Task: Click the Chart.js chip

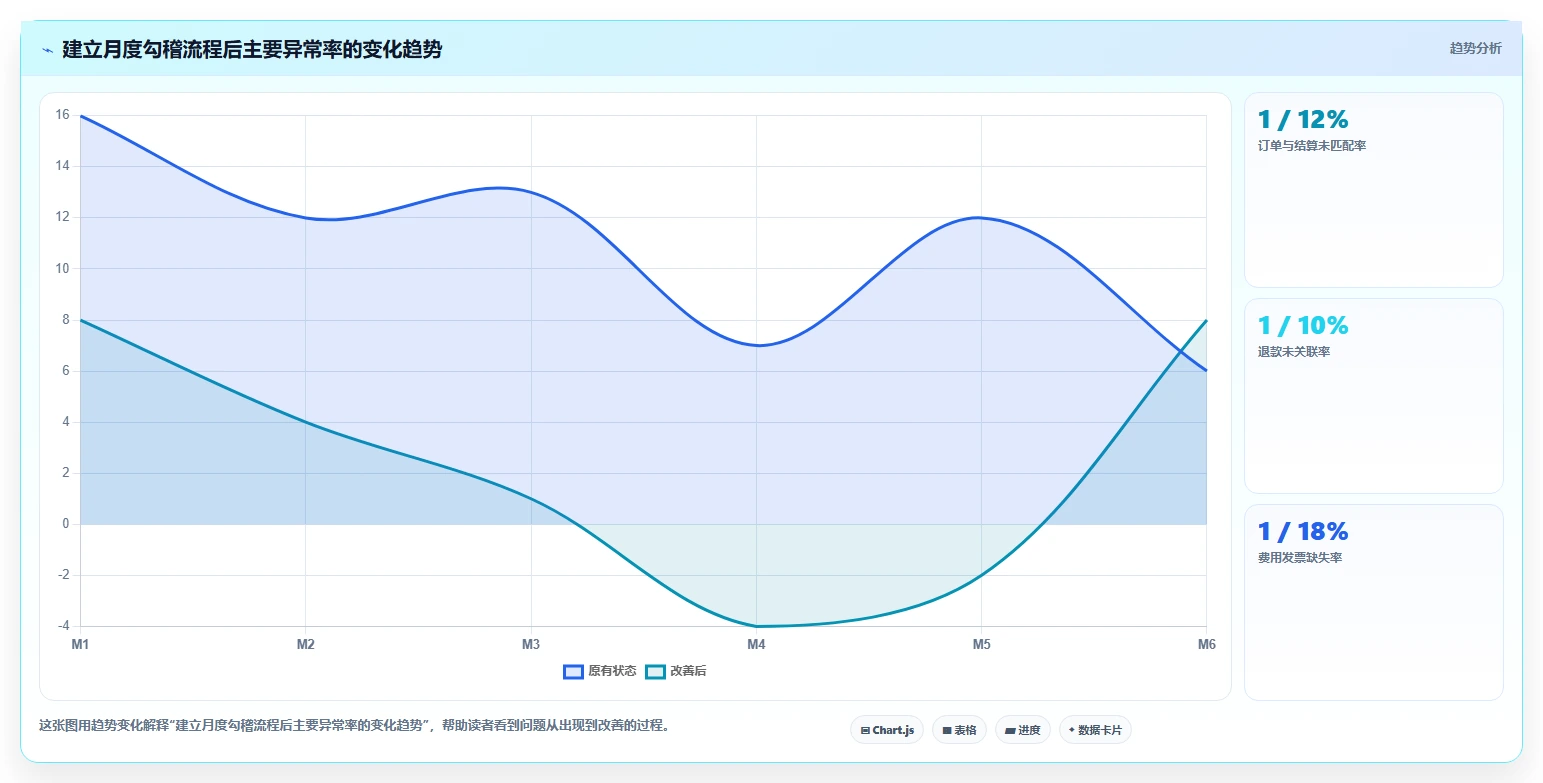Action: coord(887,730)
